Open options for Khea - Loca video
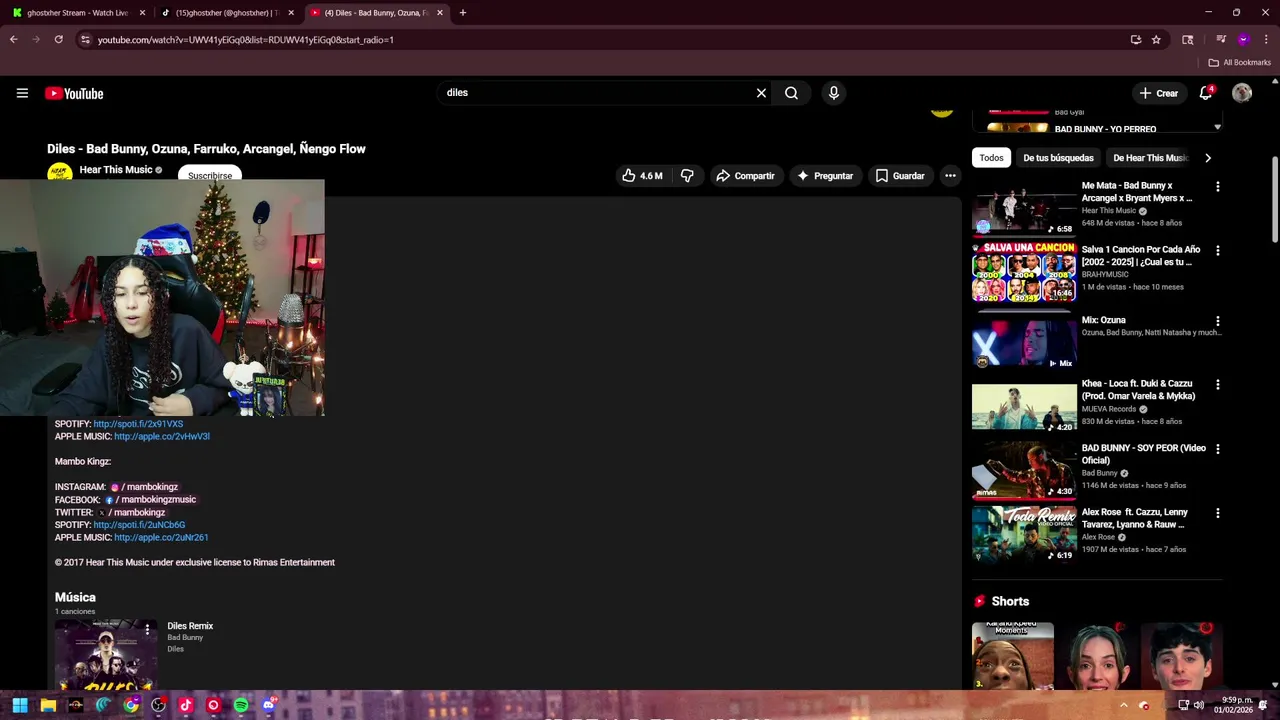The image size is (1280, 720). point(1217,385)
